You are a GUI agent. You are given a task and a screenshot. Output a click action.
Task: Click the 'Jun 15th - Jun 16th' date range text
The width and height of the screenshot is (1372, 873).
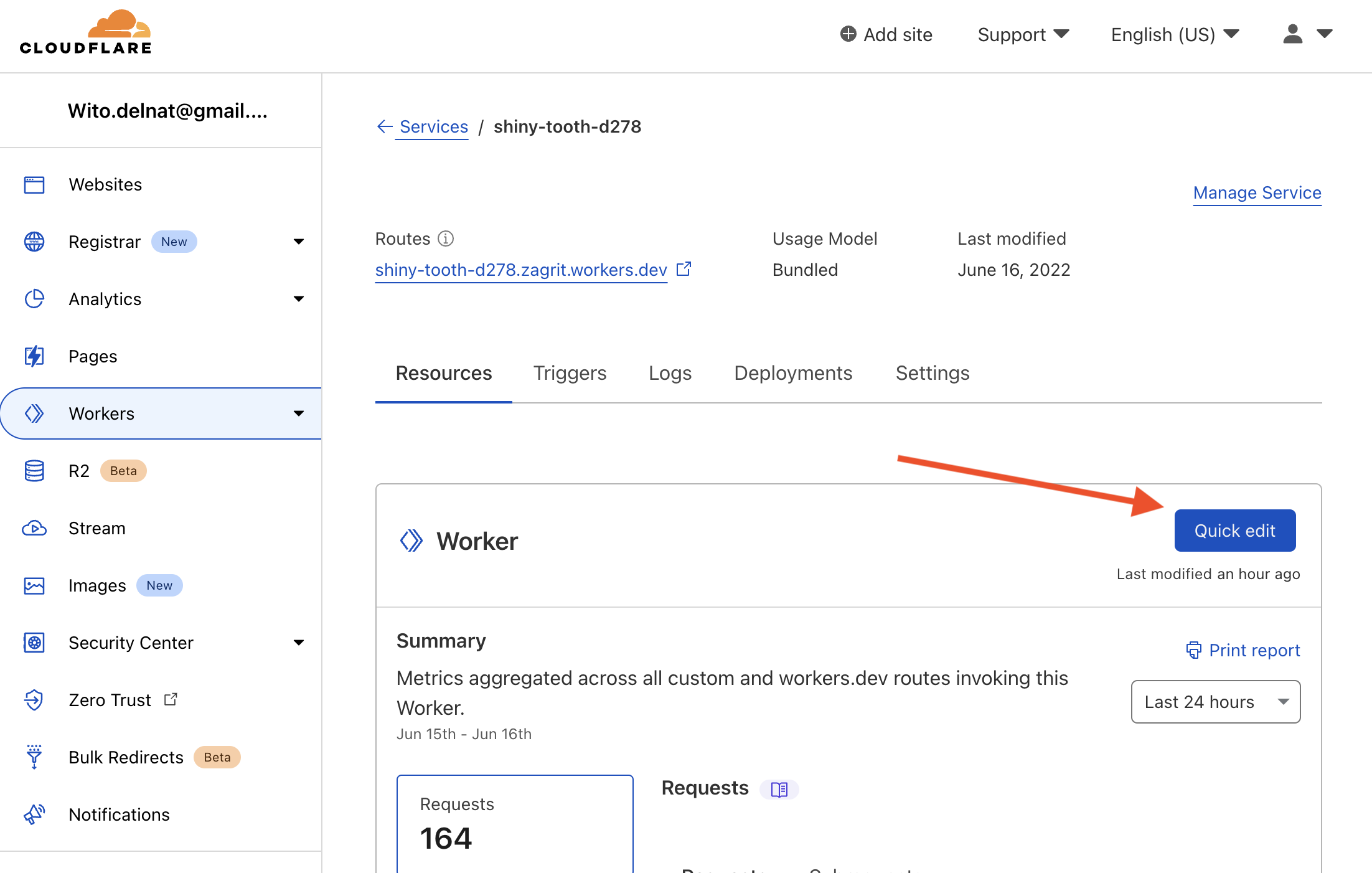[x=464, y=734]
